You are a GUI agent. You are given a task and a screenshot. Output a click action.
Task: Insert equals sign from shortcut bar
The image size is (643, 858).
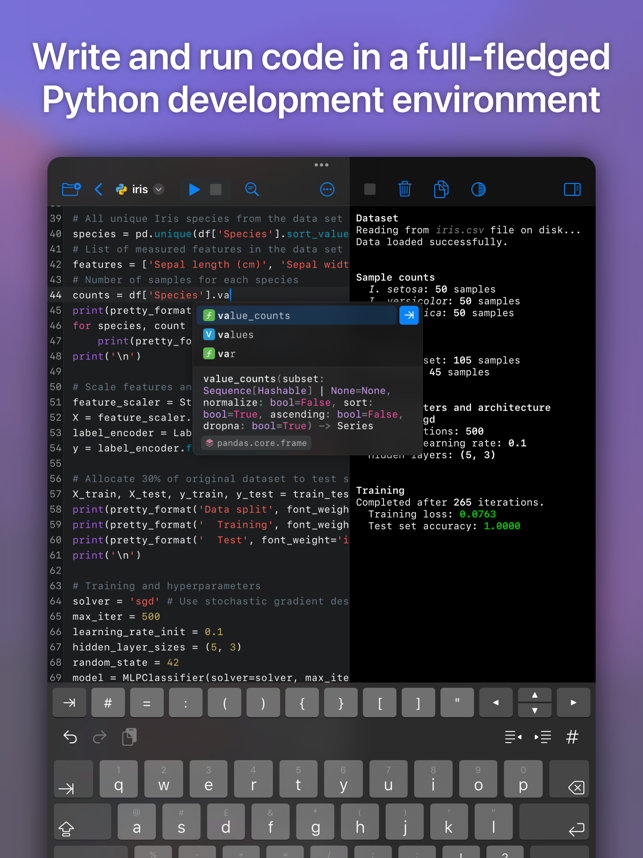(x=147, y=703)
